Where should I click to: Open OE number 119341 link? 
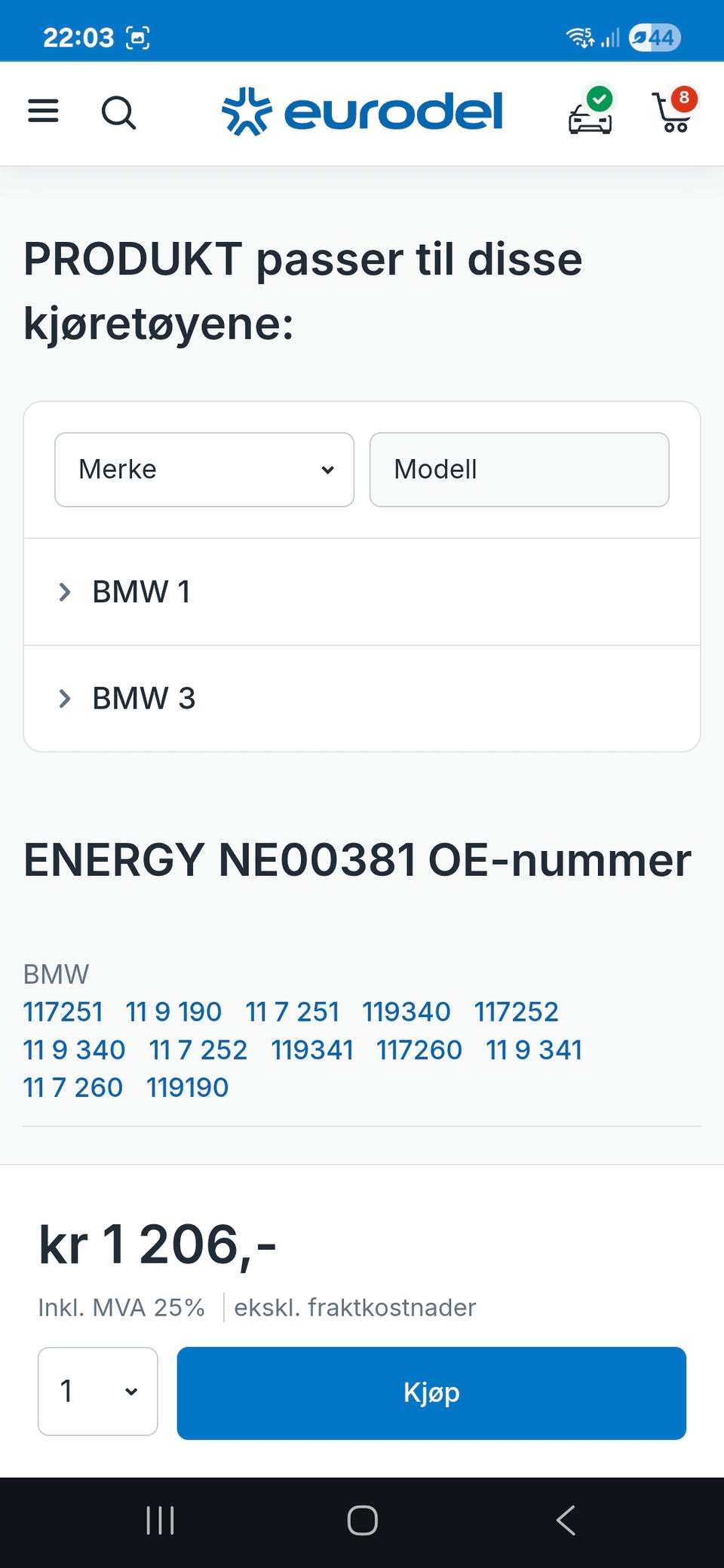click(x=311, y=1049)
